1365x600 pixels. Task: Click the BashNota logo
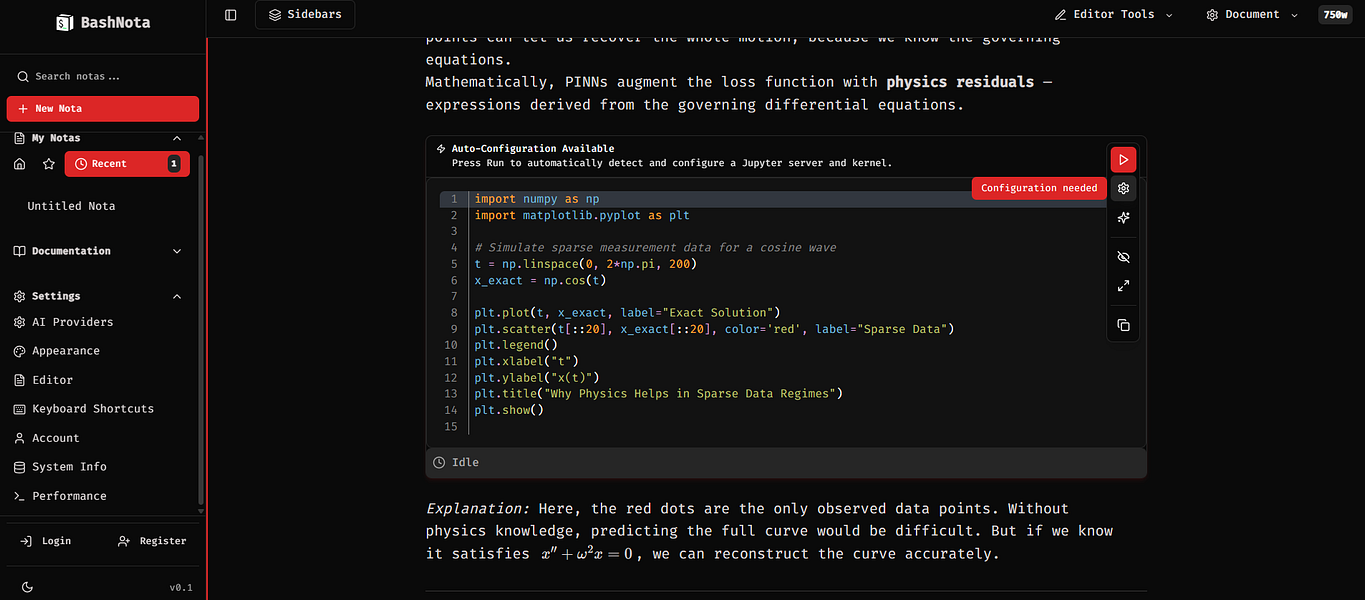[x=103, y=22]
